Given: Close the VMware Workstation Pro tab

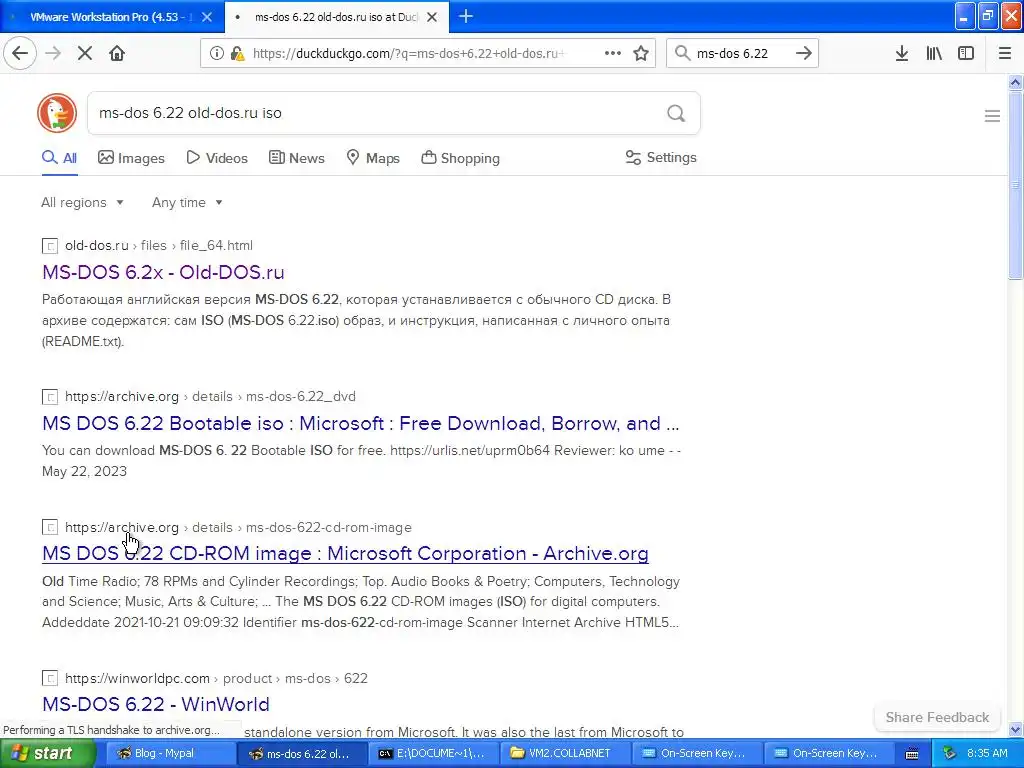Looking at the screenshot, I should point(206,17).
